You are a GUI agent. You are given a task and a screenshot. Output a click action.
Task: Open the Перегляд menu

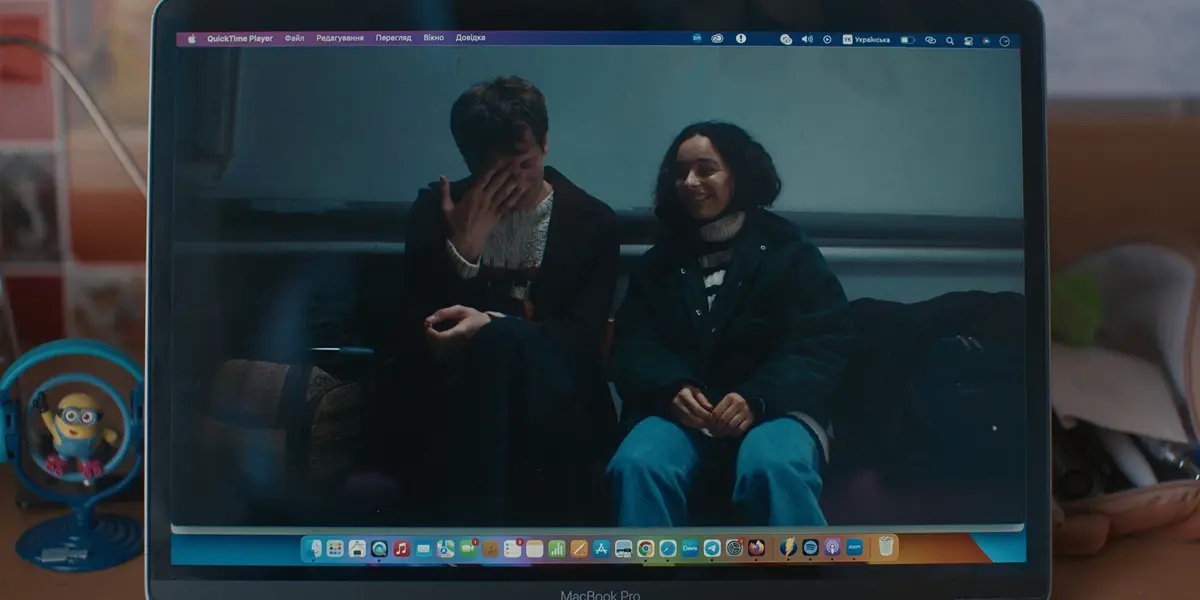coord(393,38)
